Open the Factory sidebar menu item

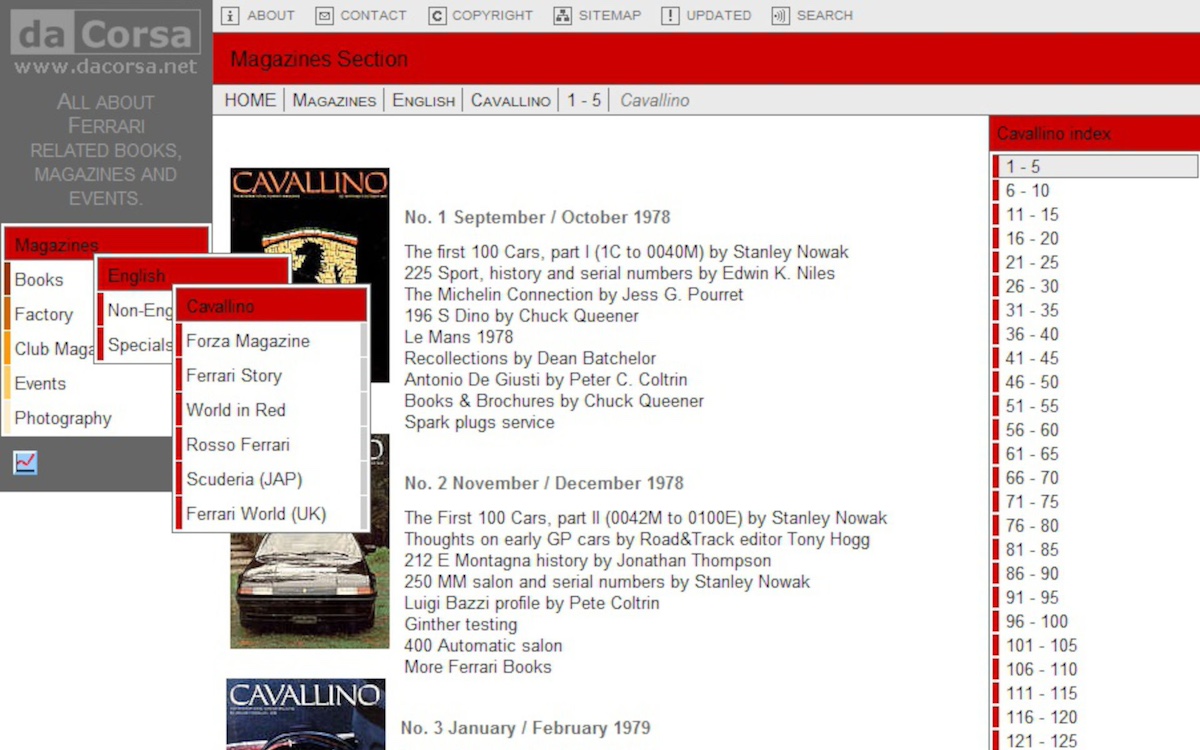[50, 314]
